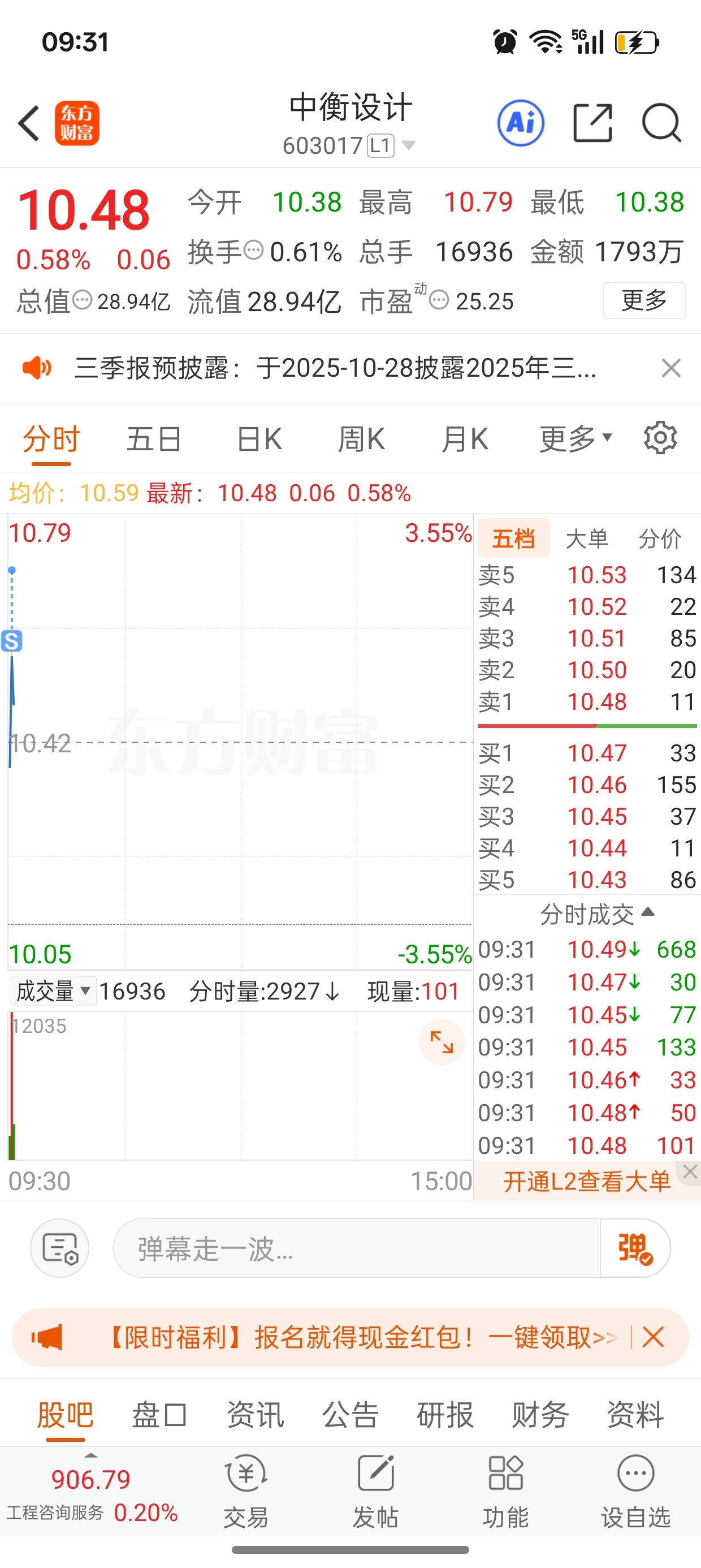
Task: Toggle the 弹 danmaku switch
Action: pos(635,1248)
